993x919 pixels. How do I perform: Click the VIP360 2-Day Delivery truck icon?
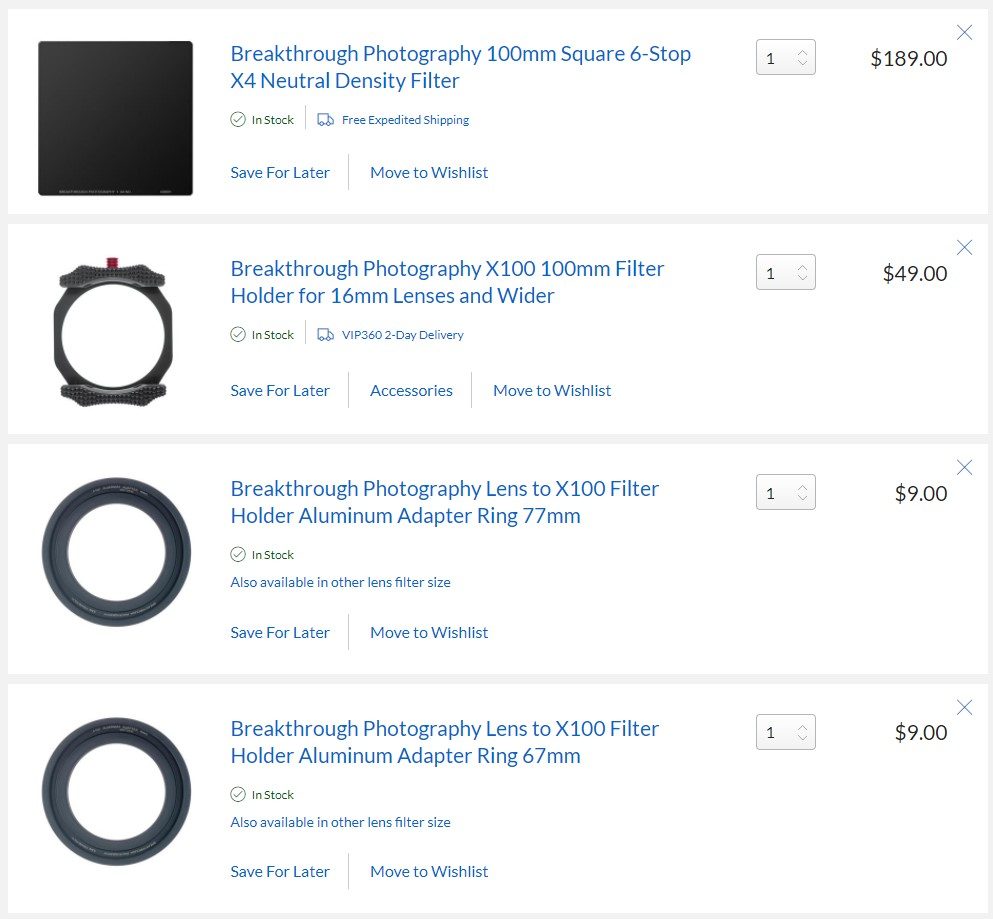click(x=326, y=334)
